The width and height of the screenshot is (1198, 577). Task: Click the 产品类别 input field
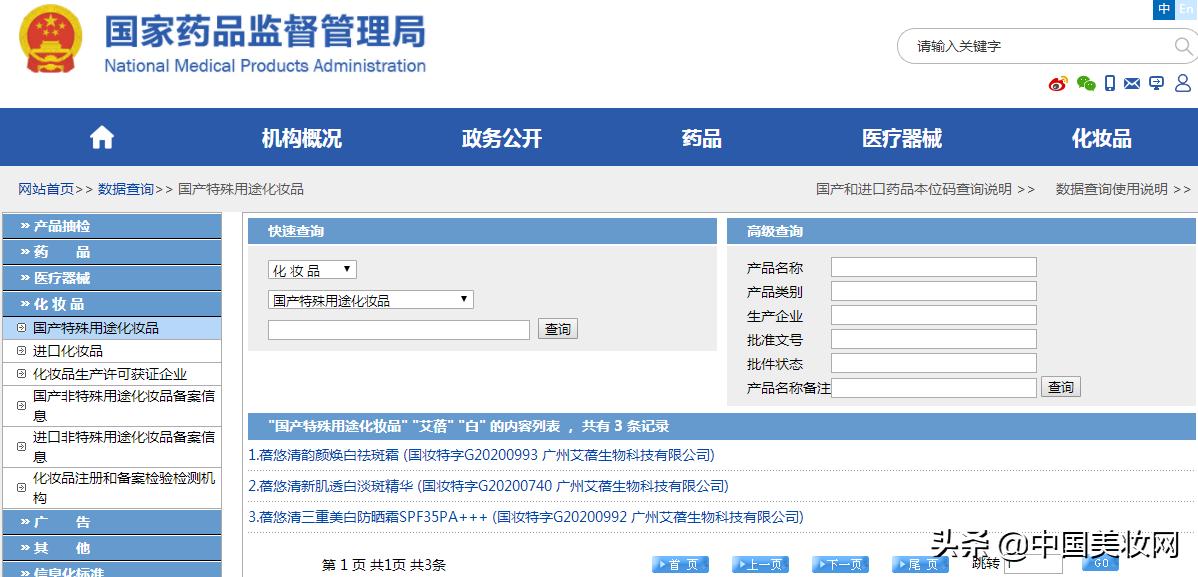[934, 291]
